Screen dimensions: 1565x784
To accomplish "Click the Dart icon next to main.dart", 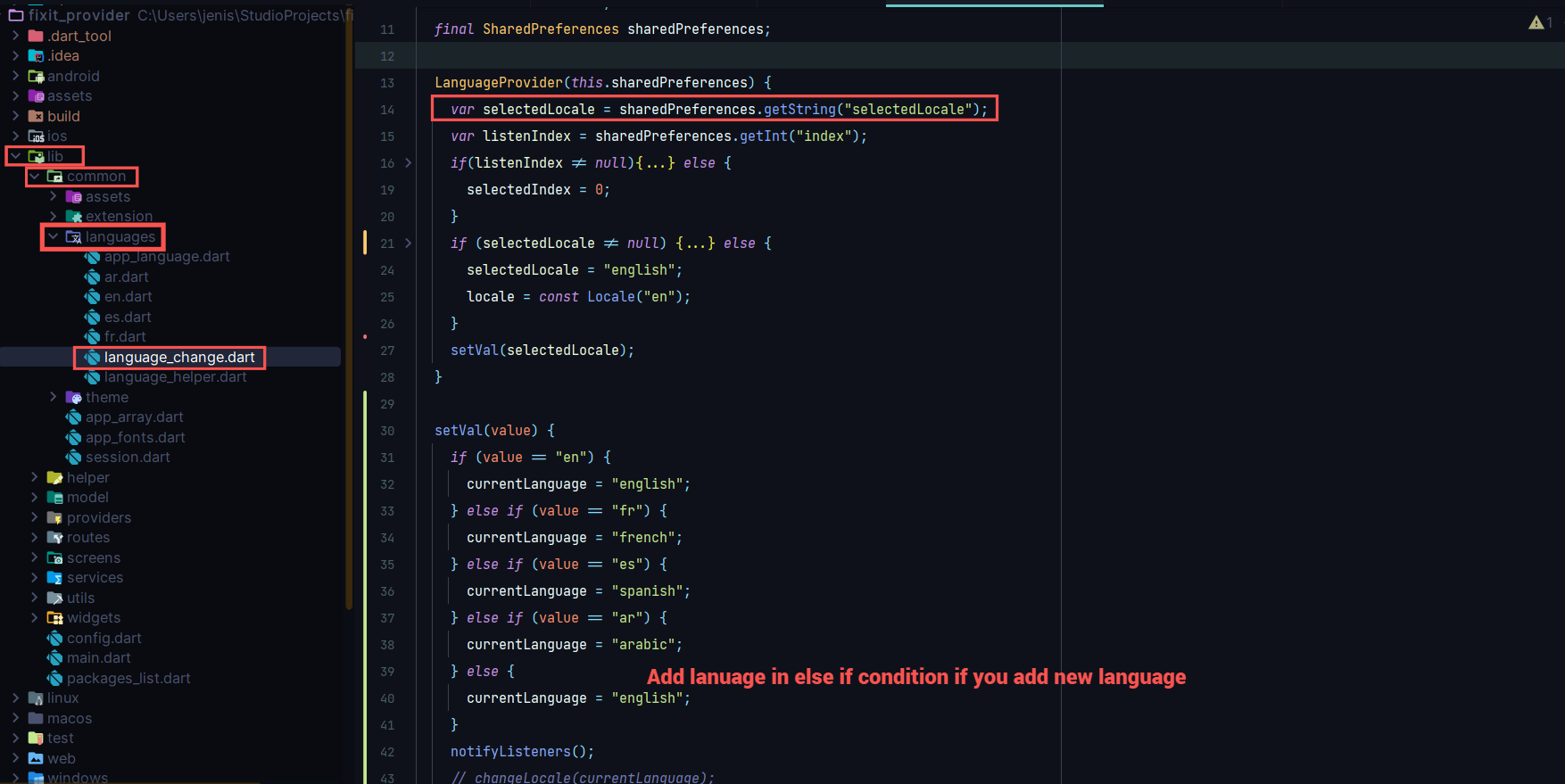I will [54, 658].
